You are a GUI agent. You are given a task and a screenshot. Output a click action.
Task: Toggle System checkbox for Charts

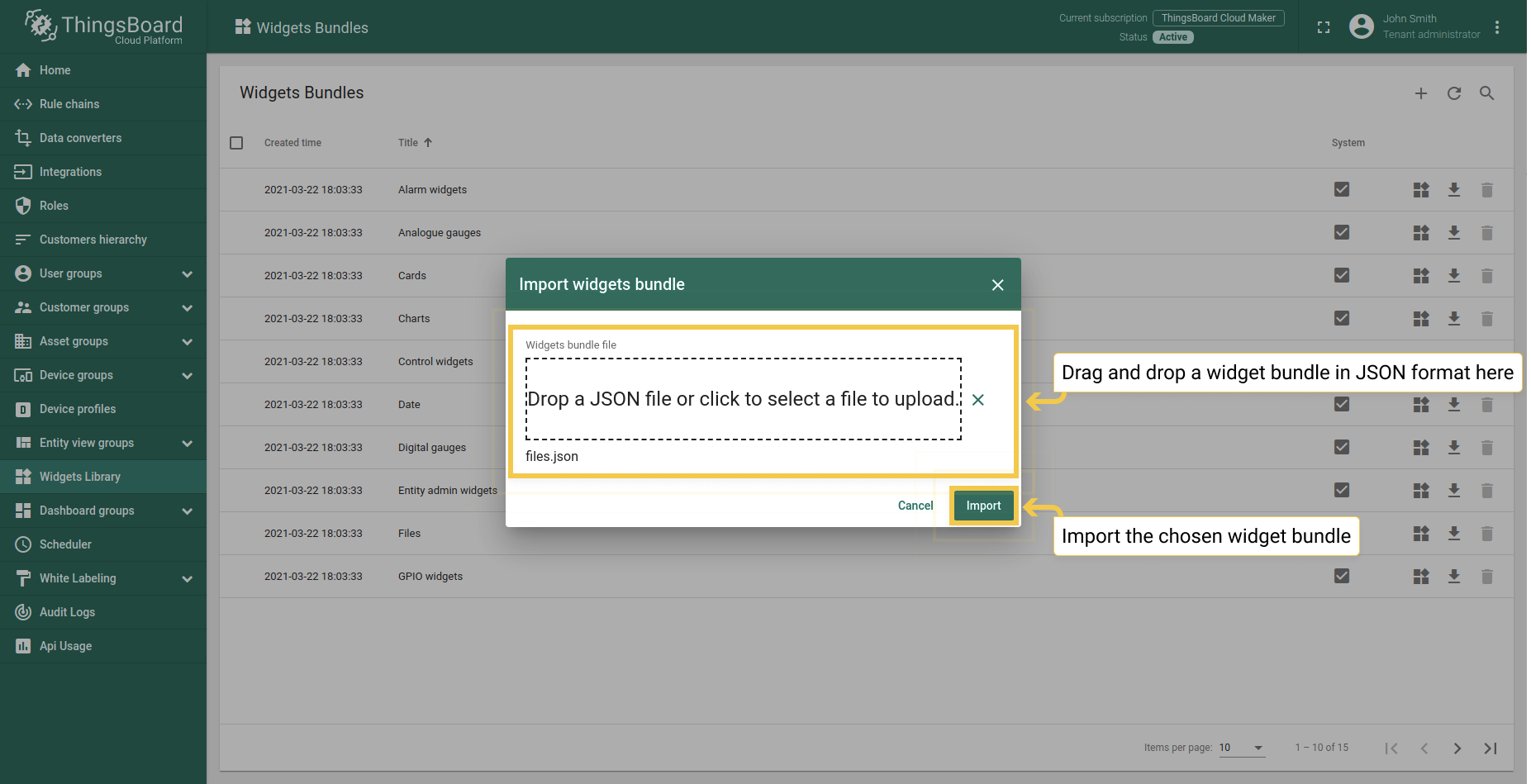(1342, 319)
